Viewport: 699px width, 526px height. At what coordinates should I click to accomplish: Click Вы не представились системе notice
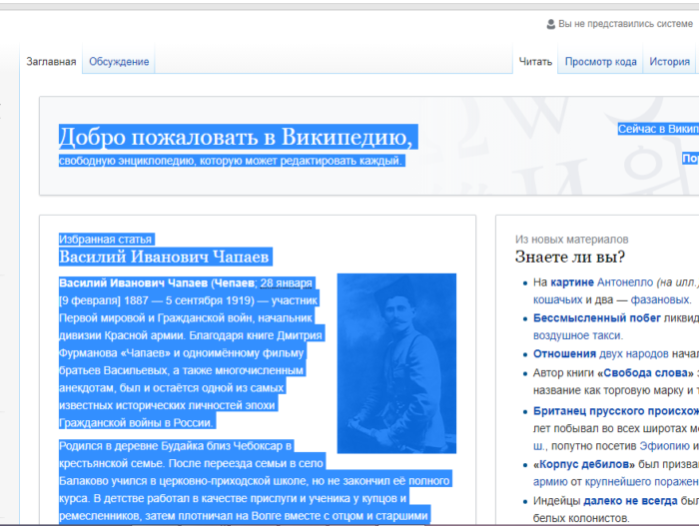(625, 24)
